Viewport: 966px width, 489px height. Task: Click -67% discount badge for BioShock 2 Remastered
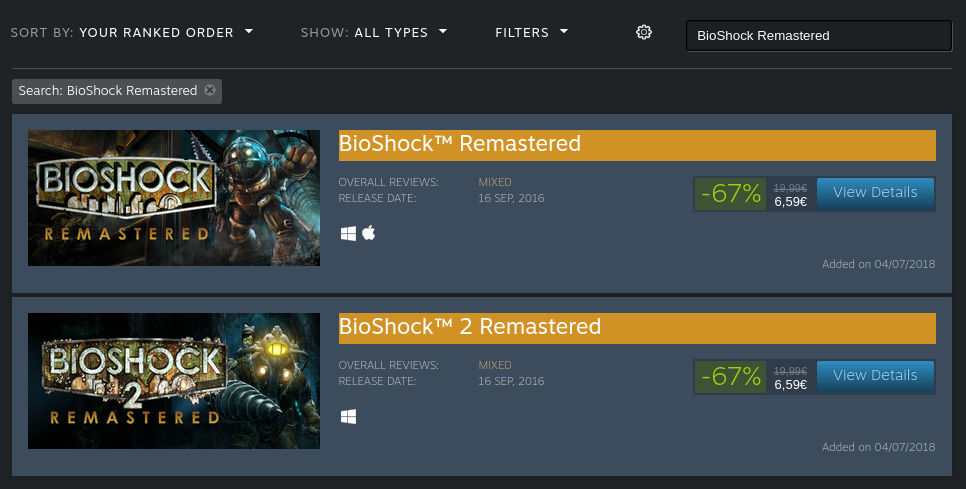tap(731, 377)
